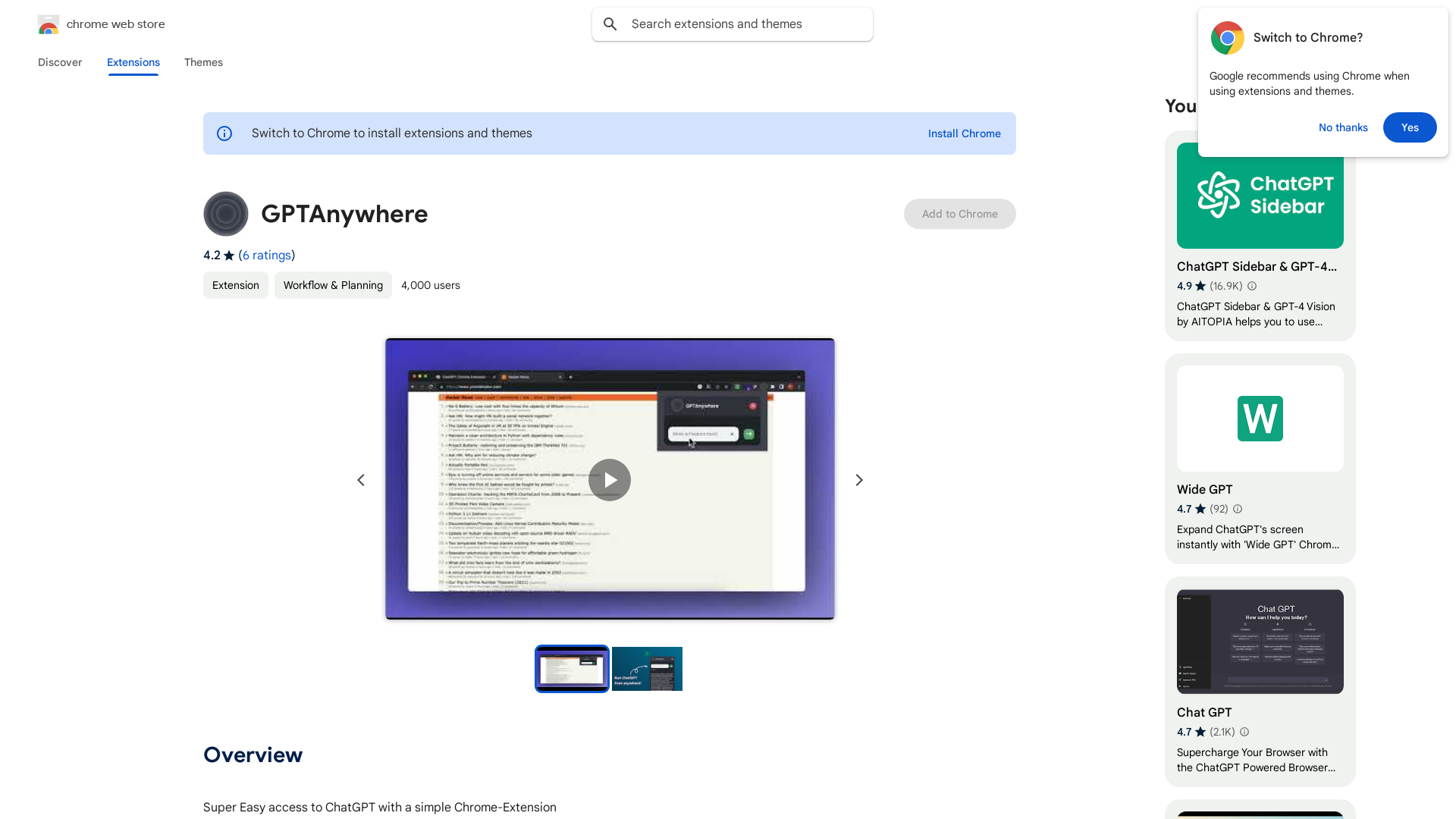
Task: Click the Extension tag chip
Action: coord(236,285)
